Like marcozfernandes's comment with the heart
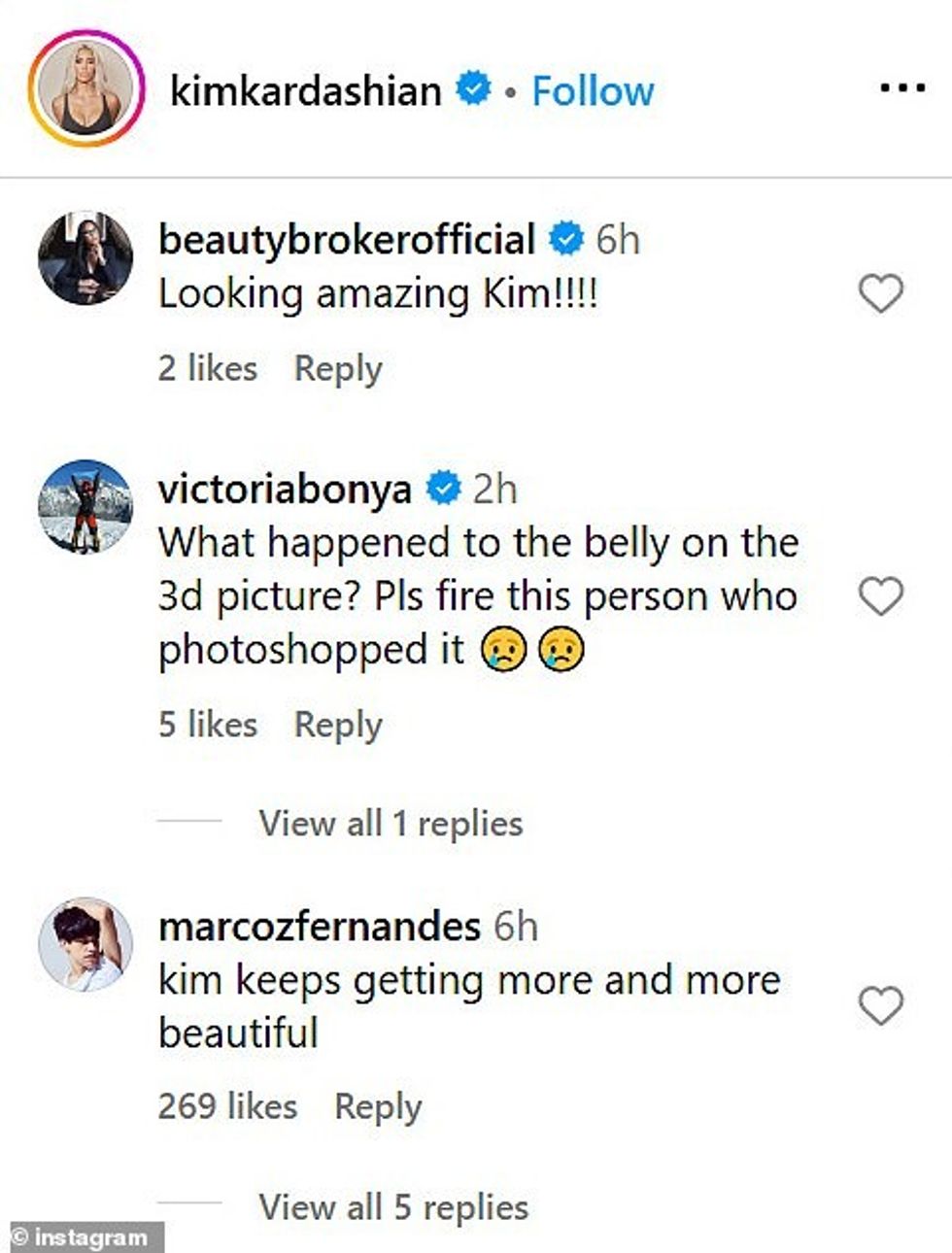The image size is (952, 1253). (881, 1006)
